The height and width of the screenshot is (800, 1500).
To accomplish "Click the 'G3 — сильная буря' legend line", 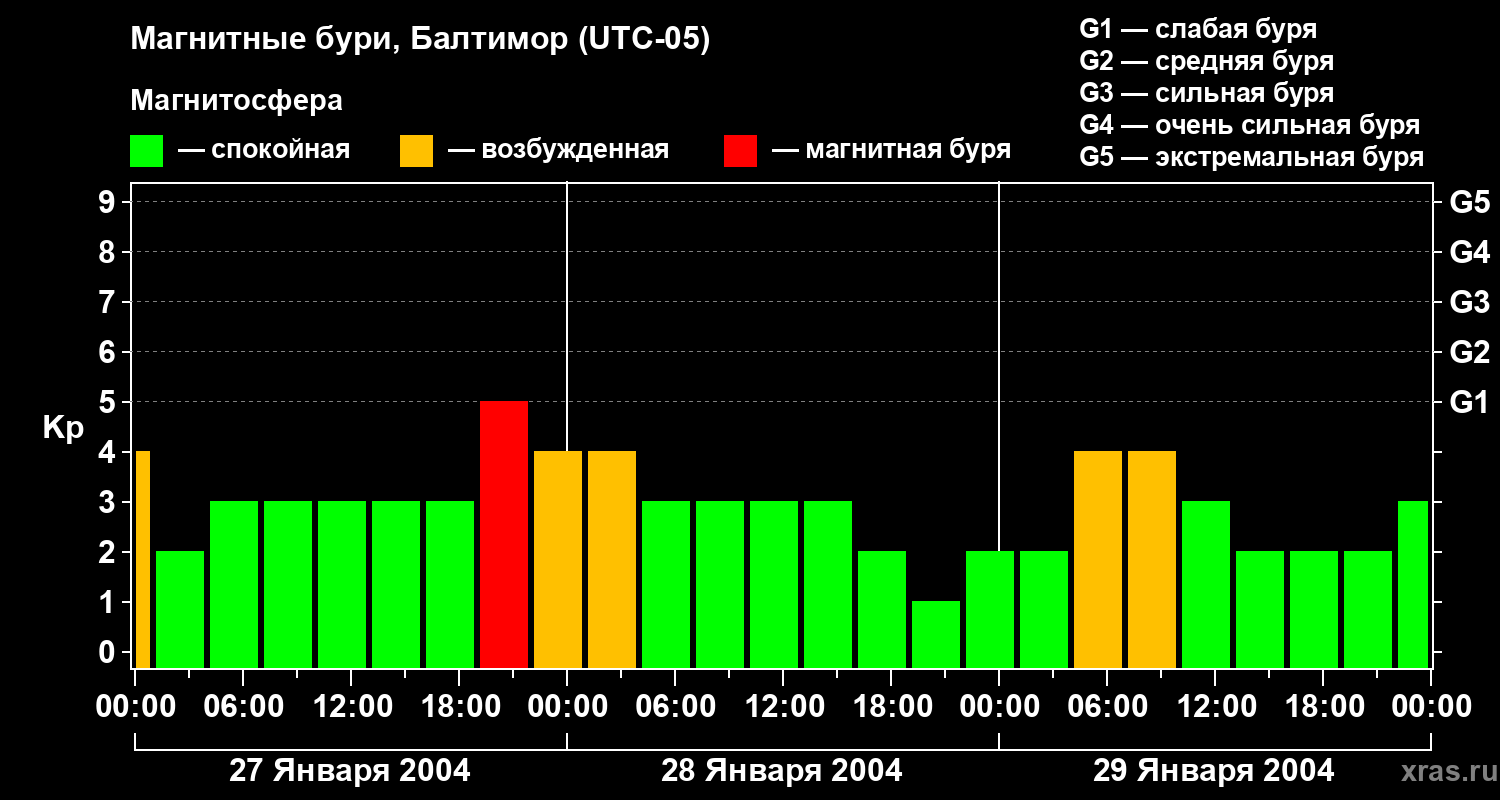I will (1206, 93).
